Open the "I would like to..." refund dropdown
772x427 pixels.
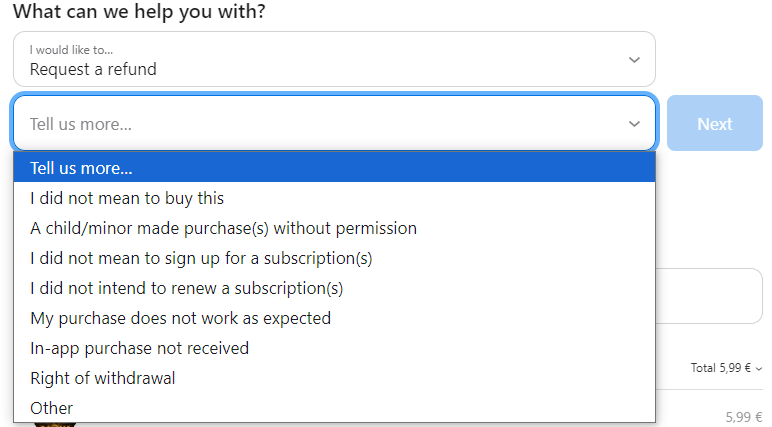tap(320, 59)
